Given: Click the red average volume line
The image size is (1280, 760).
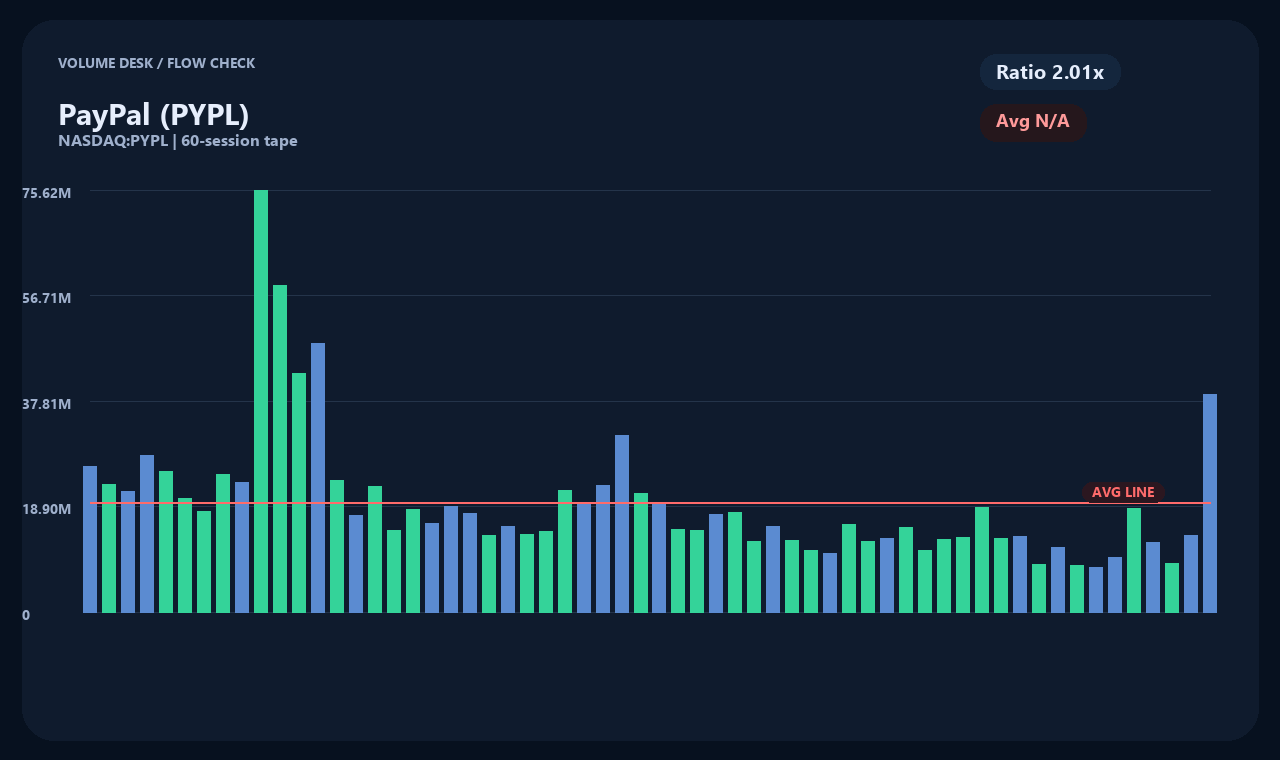Looking at the screenshot, I should [650, 503].
